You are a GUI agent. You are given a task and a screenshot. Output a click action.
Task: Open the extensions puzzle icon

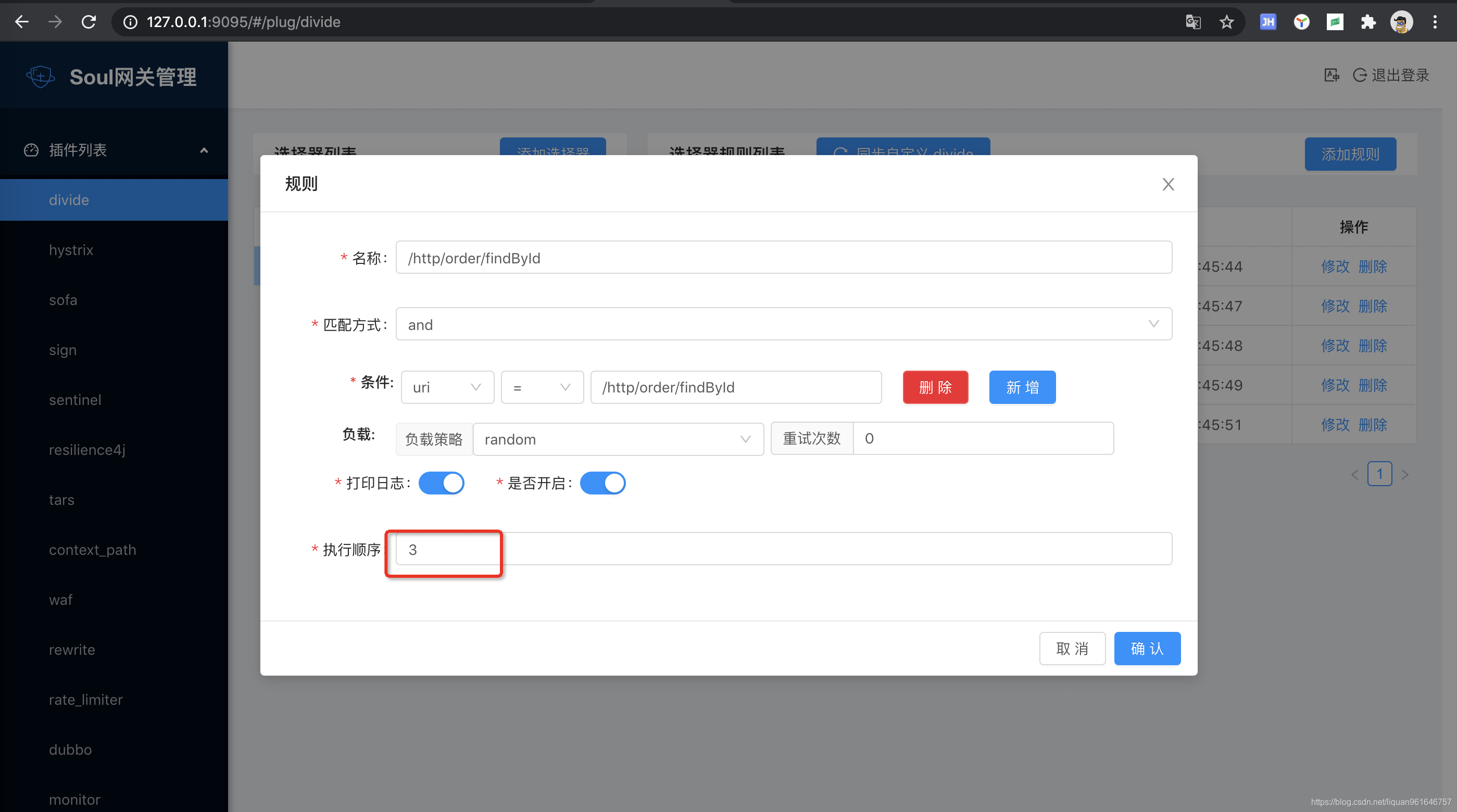coord(1368,22)
